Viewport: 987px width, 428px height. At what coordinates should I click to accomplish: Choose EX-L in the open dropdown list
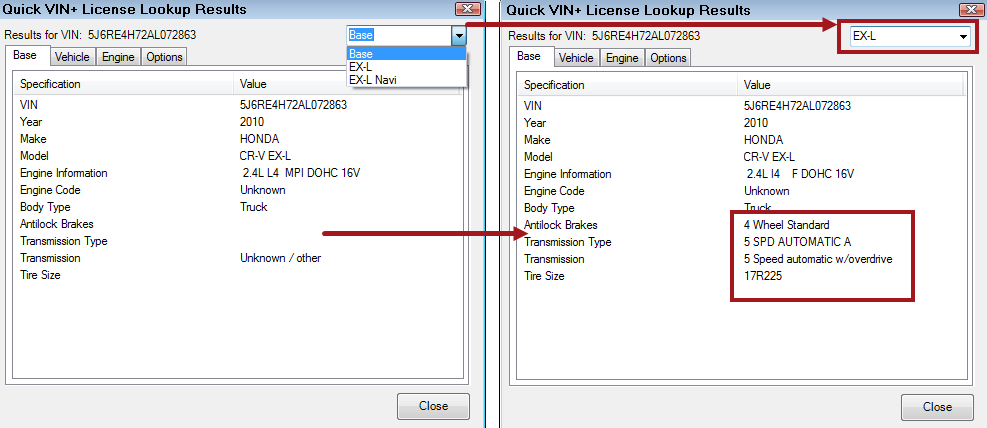point(360,67)
